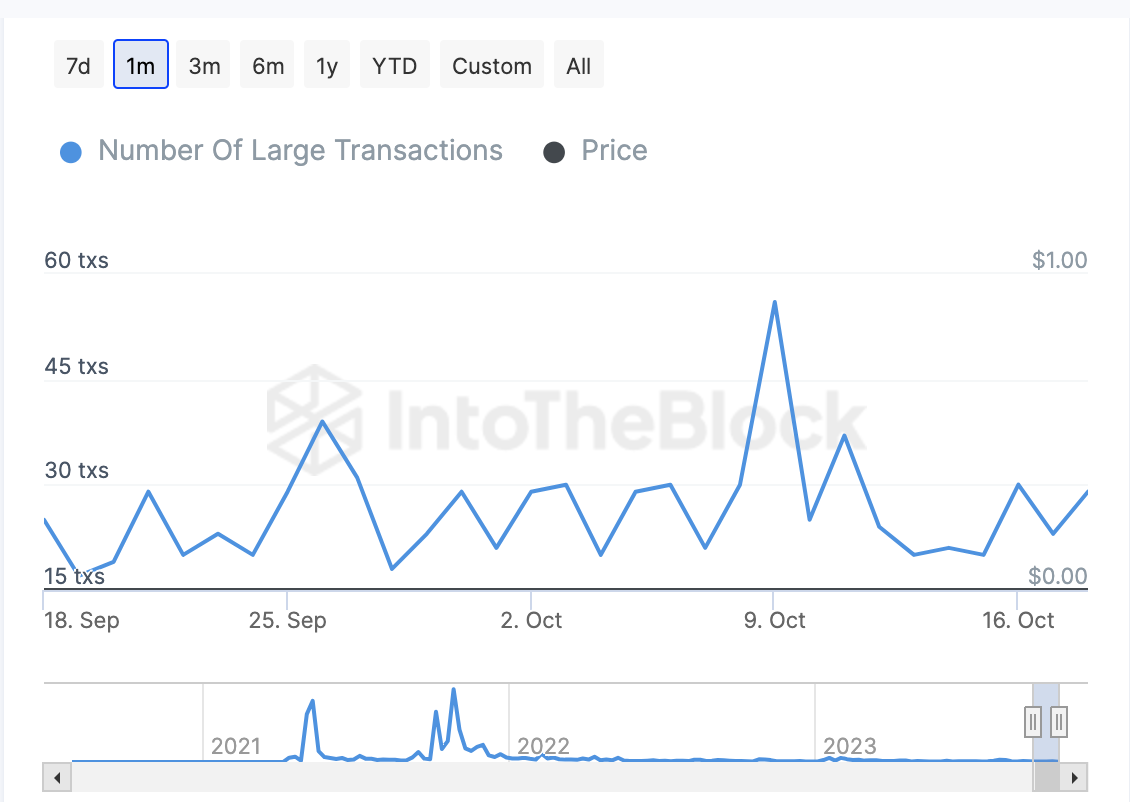Switch chart to 3m range
The height and width of the screenshot is (802, 1130).
click(x=204, y=65)
